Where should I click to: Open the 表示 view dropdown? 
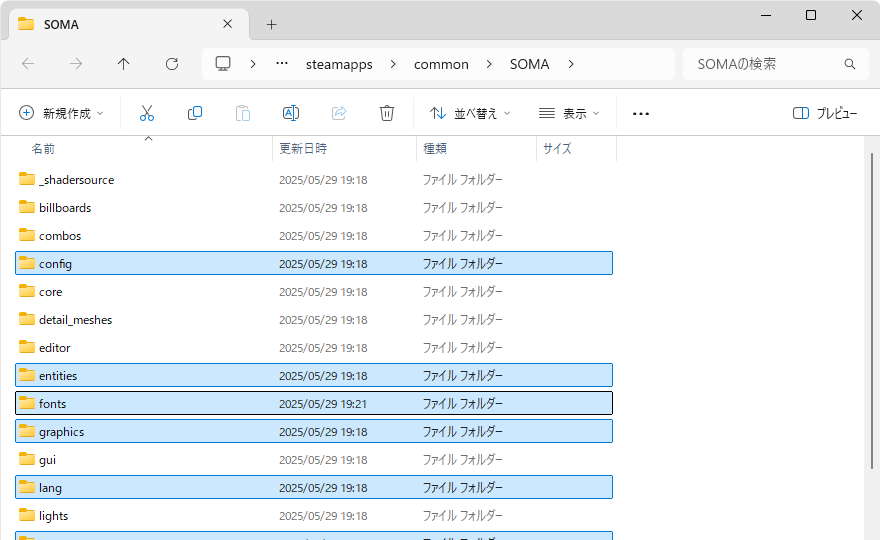pos(569,113)
